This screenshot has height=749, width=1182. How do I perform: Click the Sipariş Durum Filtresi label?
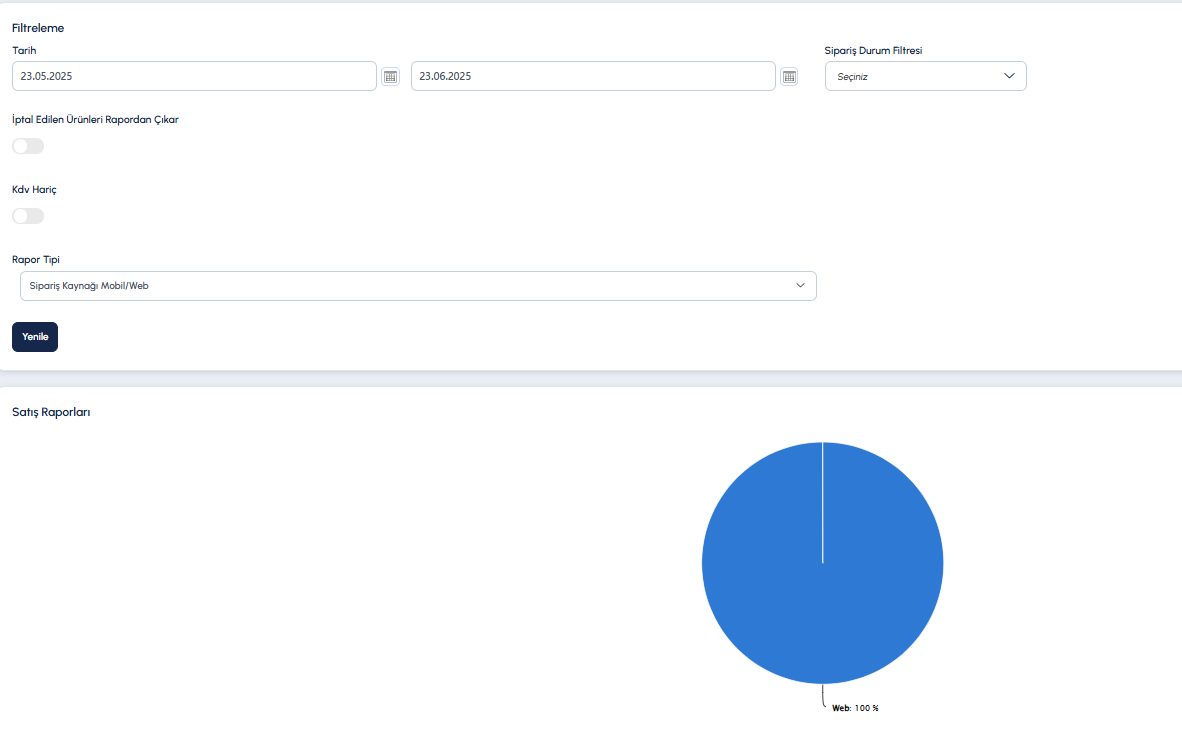tap(873, 50)
